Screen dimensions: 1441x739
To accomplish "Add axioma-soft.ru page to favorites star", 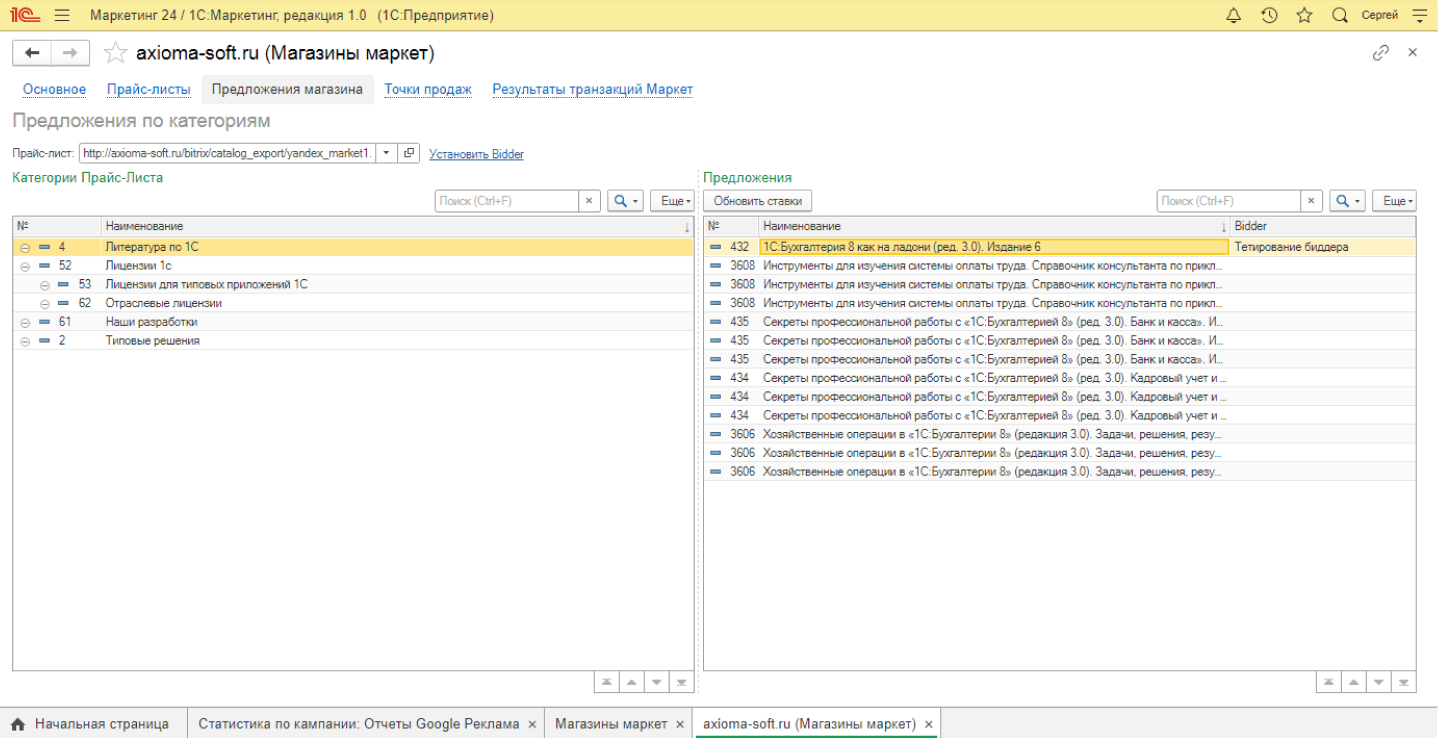I will click(116, 53).
